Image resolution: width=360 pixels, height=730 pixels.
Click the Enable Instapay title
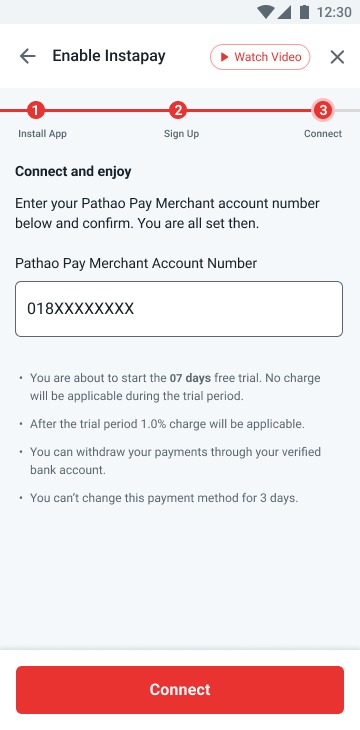pos(109,56)
